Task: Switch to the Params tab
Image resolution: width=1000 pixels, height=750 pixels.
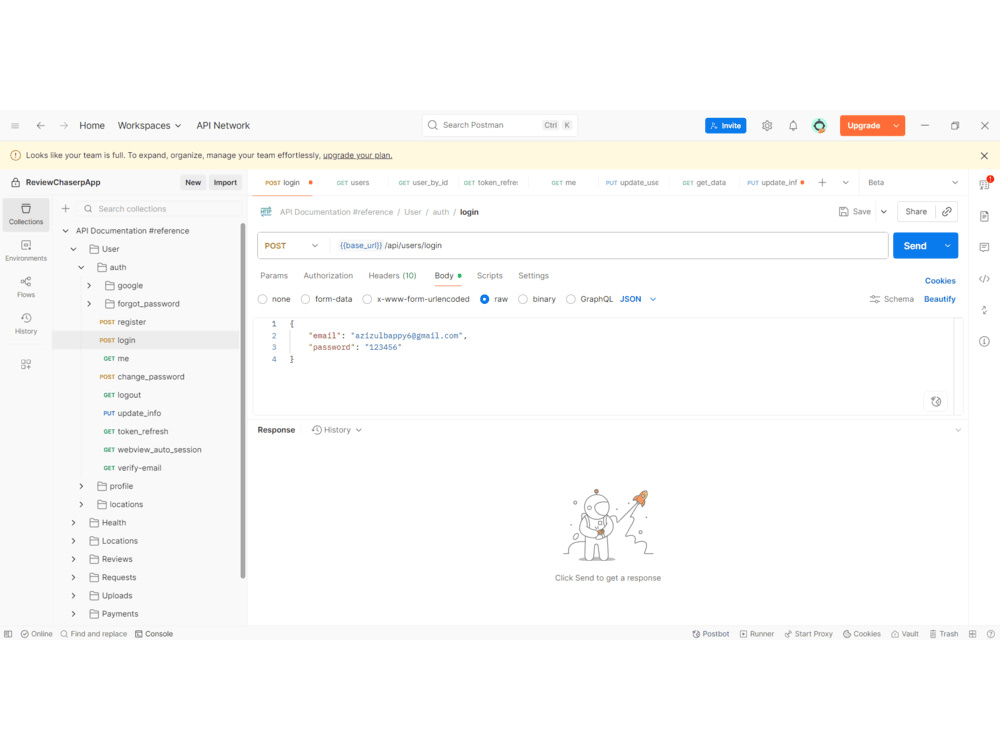Action: (274, 276)
